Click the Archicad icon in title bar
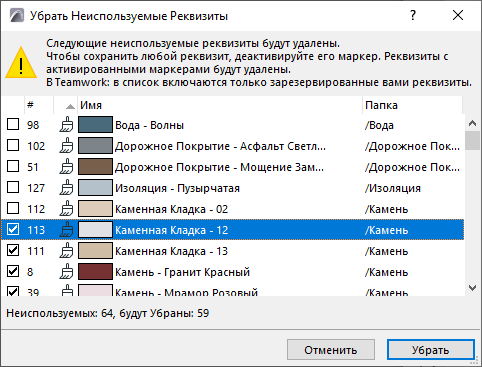482x367 pixels. click(17, 15)
